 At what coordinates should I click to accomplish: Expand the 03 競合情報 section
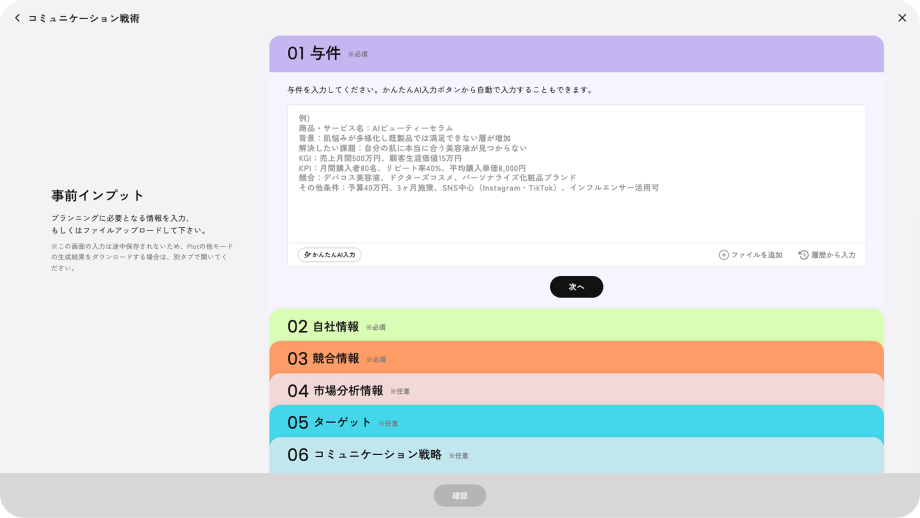click(x=576, y=358)
